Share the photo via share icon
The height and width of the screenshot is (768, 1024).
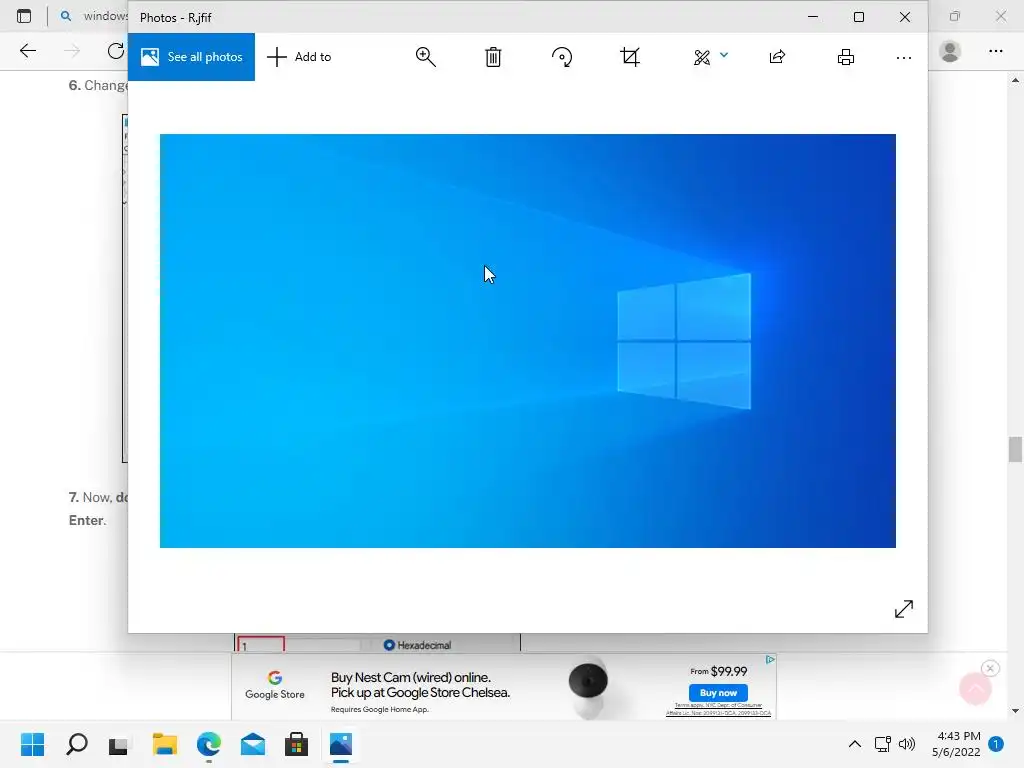pos(777,57)
